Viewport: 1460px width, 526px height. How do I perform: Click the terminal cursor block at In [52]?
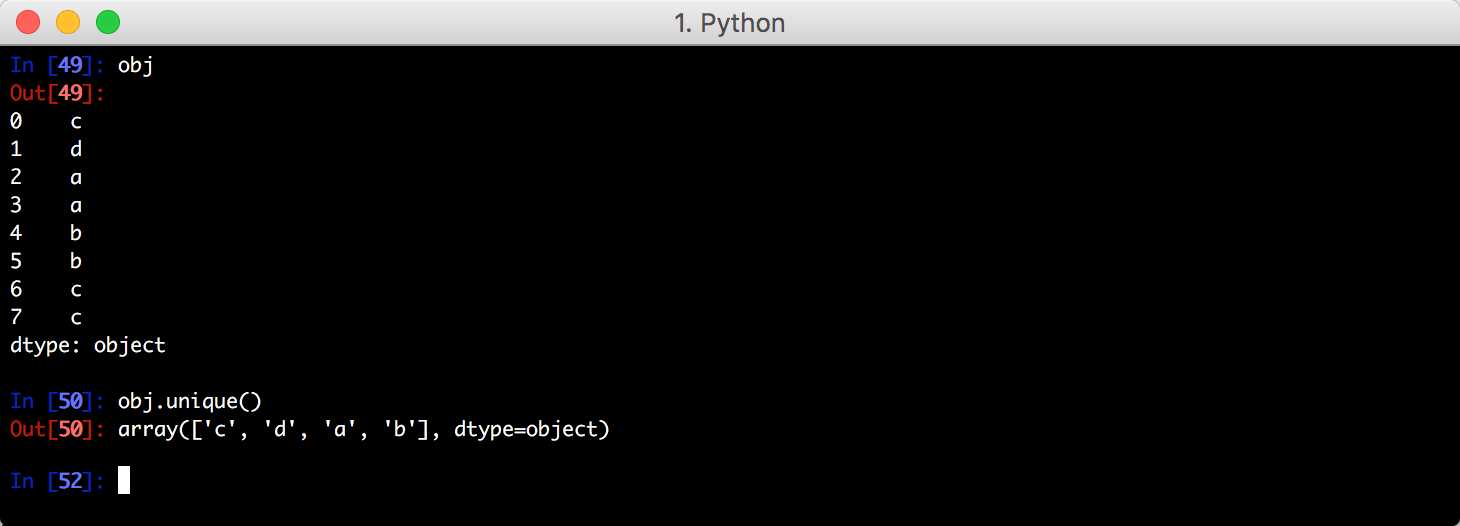[124, 481]
